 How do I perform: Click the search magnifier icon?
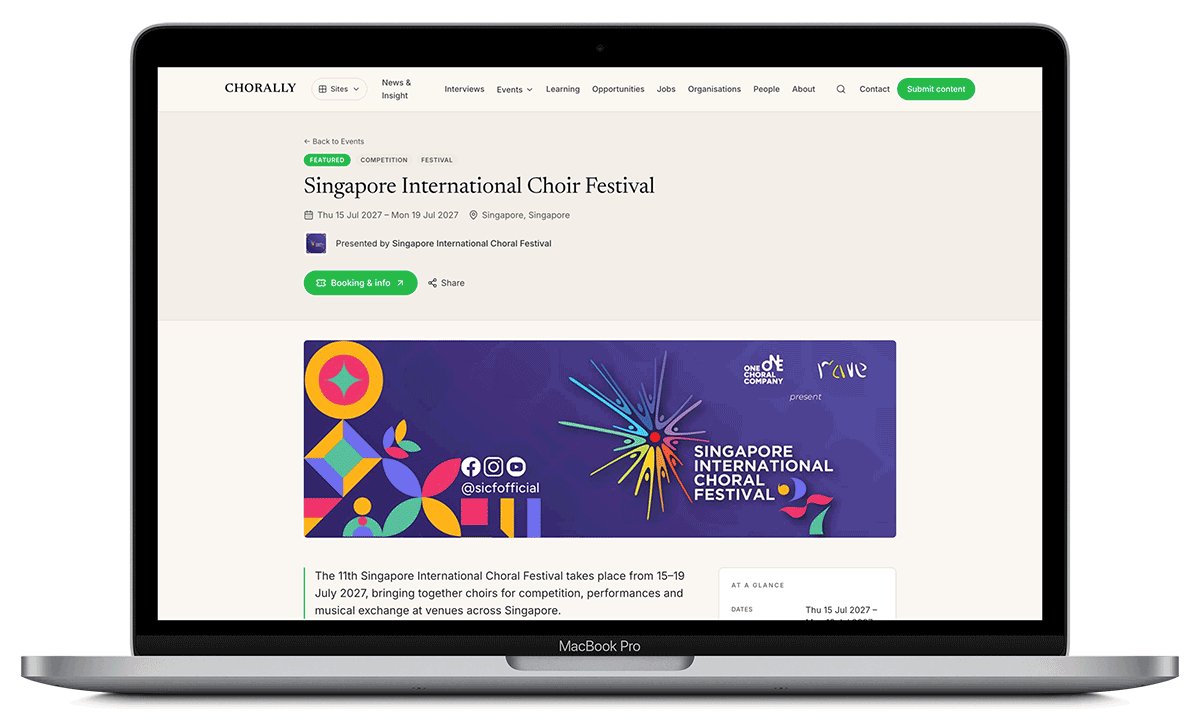click(x=841, y=89)
